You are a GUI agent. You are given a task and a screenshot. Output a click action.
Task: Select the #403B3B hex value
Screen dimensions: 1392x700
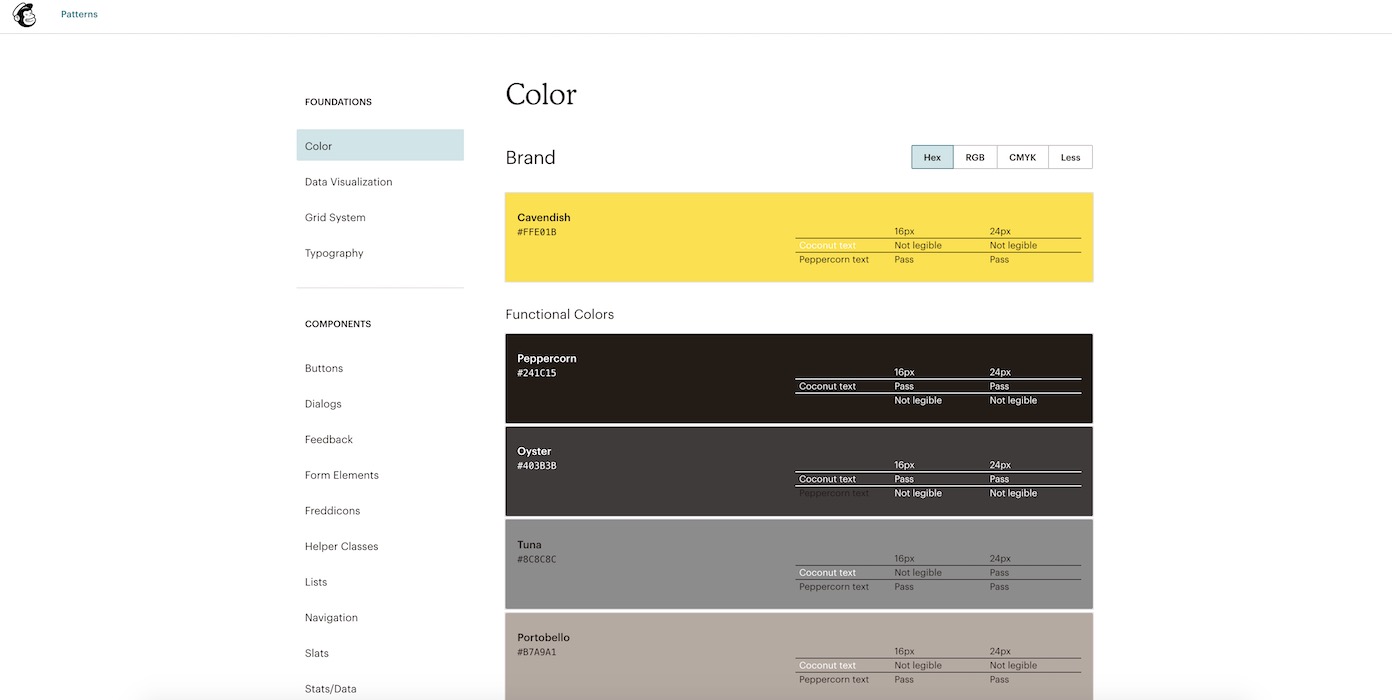(x=537, y=466)
